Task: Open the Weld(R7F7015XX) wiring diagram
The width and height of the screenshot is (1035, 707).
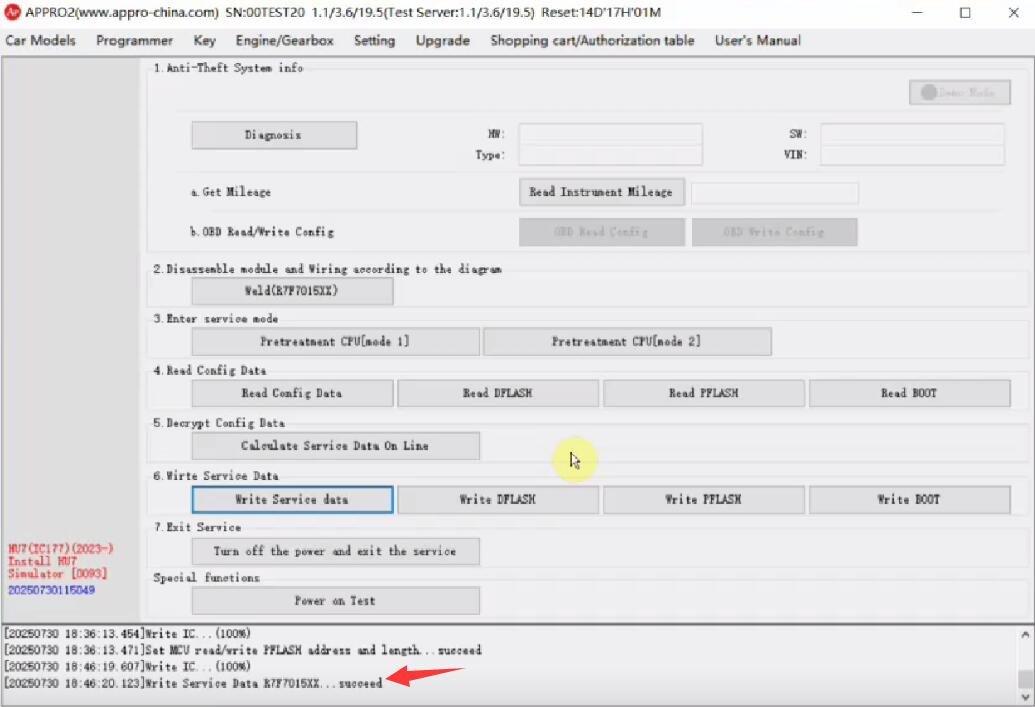Action: click(x=292, y=291)
